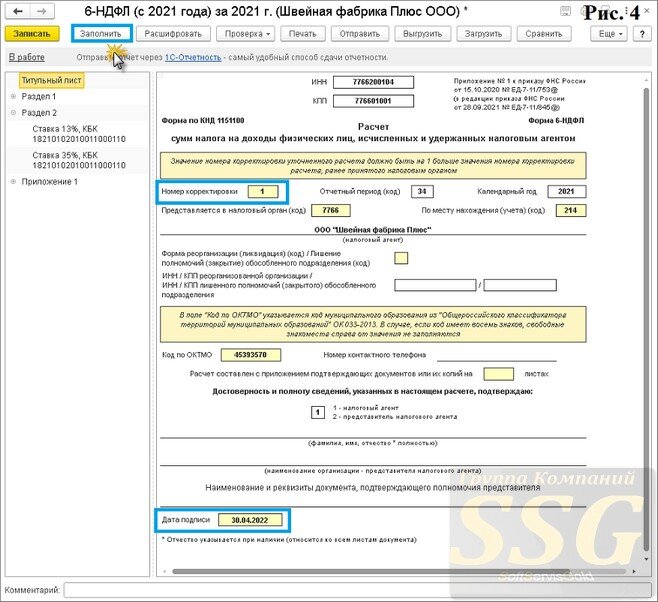Viewport: 658px width, 602px height.
Task: Click the tax authority code field 7766
Action: (331, 210)
